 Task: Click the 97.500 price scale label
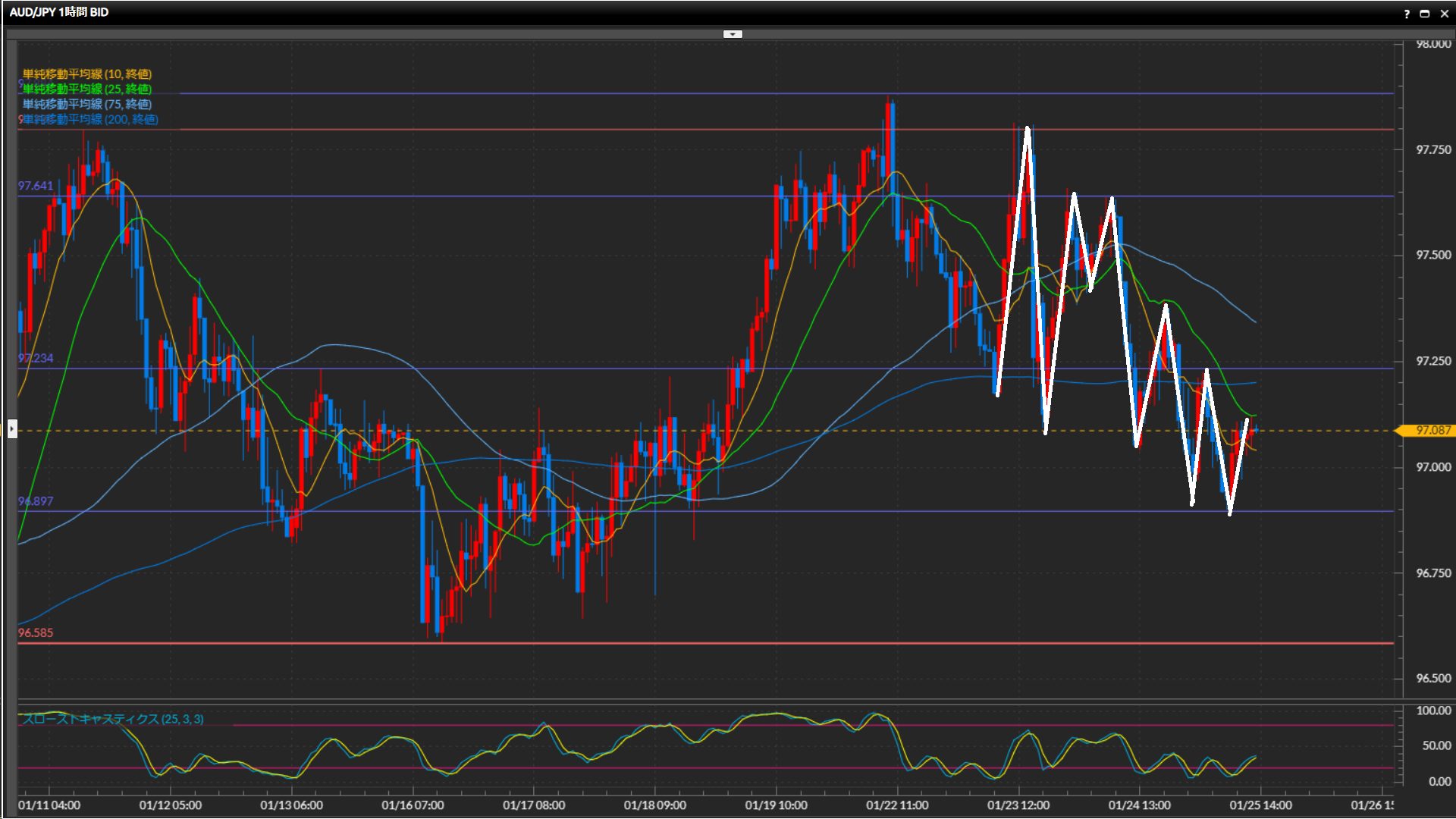coord(1433,256)
